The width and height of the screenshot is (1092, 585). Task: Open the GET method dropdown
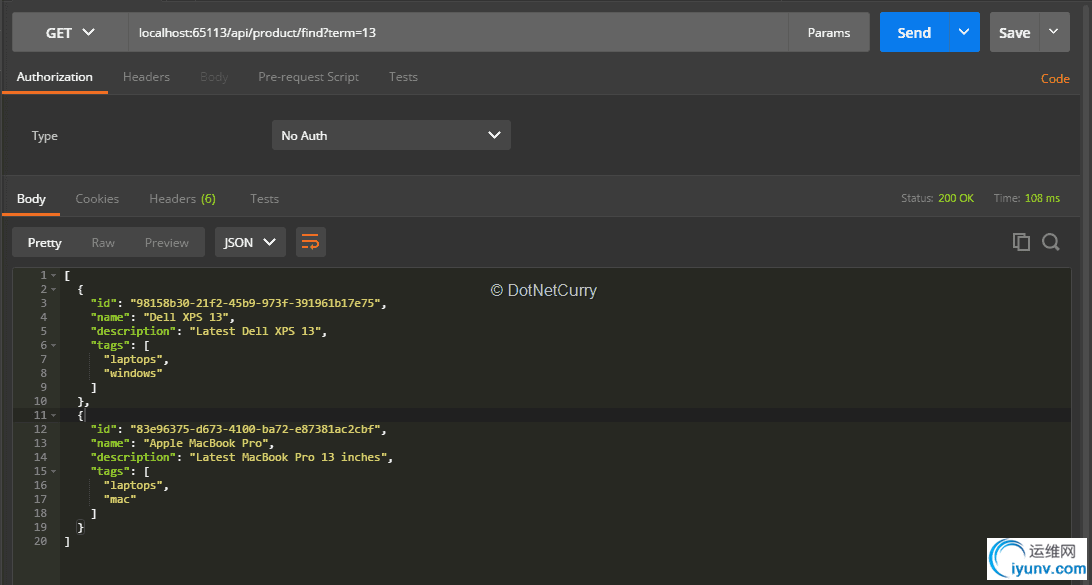tap(70, 32)
